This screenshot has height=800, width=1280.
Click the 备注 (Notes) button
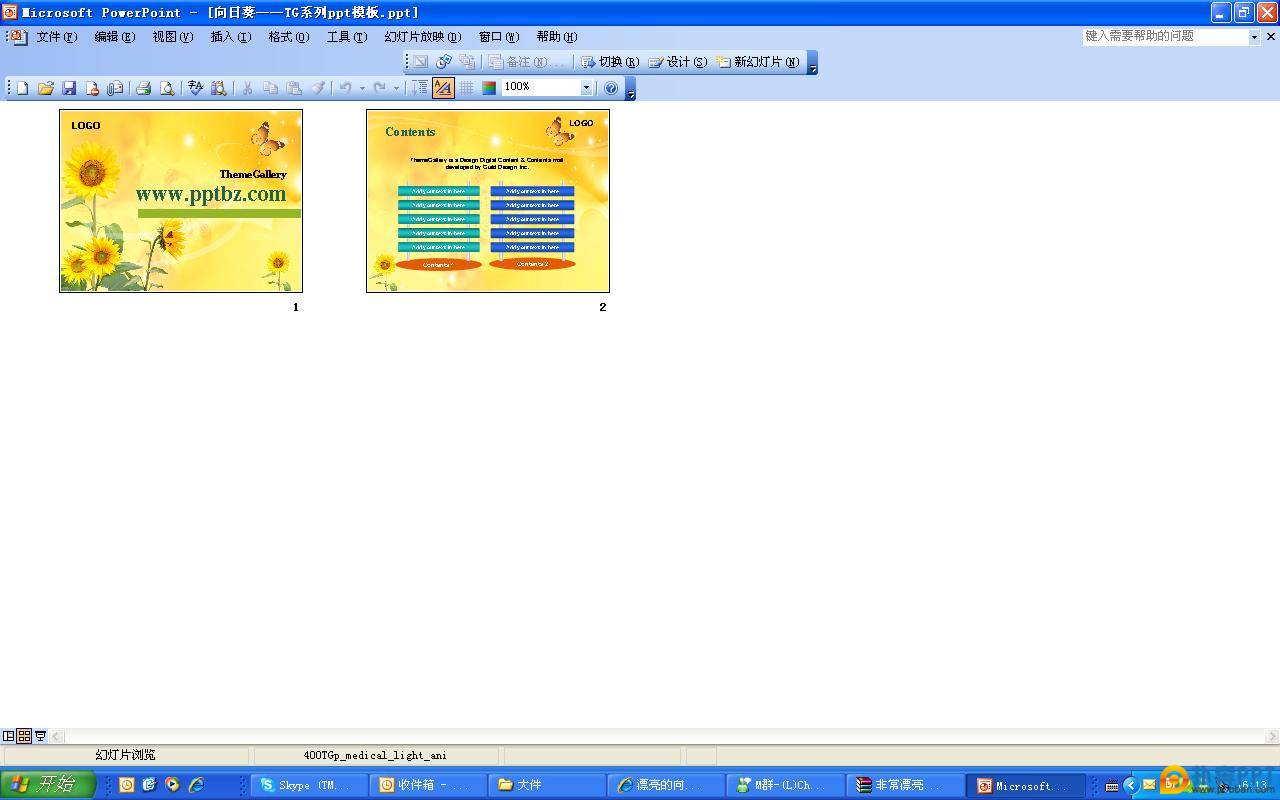coord(525,62)
